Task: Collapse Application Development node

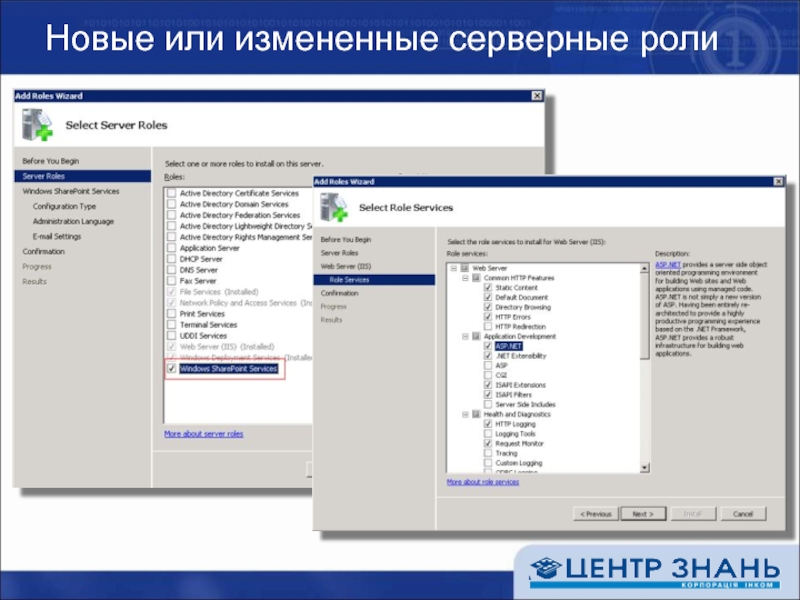Action: [x=465, y=336]
